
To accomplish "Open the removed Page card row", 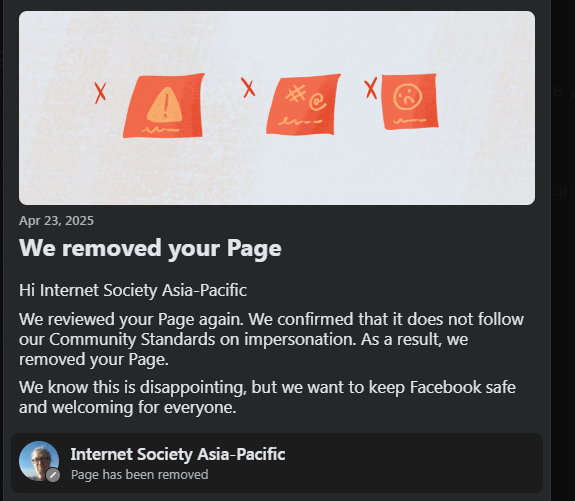I will [277, 462].
